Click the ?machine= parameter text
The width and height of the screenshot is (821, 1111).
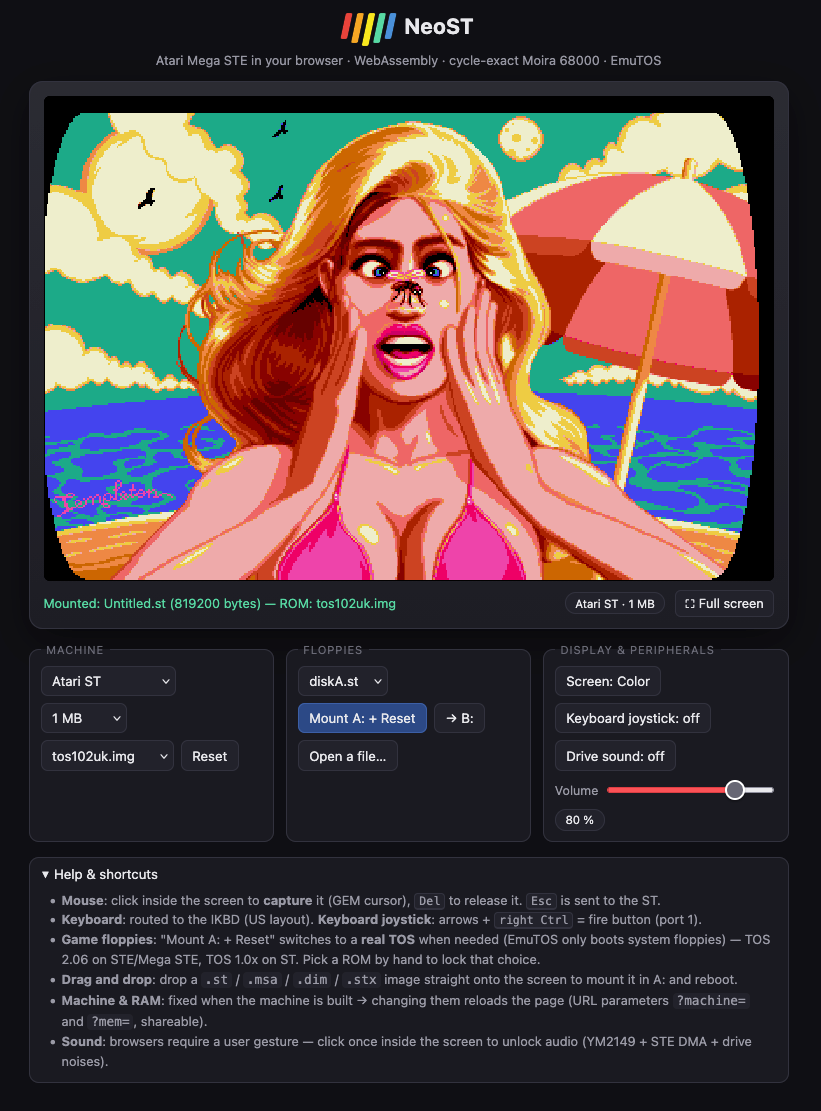pos(711,1000)
